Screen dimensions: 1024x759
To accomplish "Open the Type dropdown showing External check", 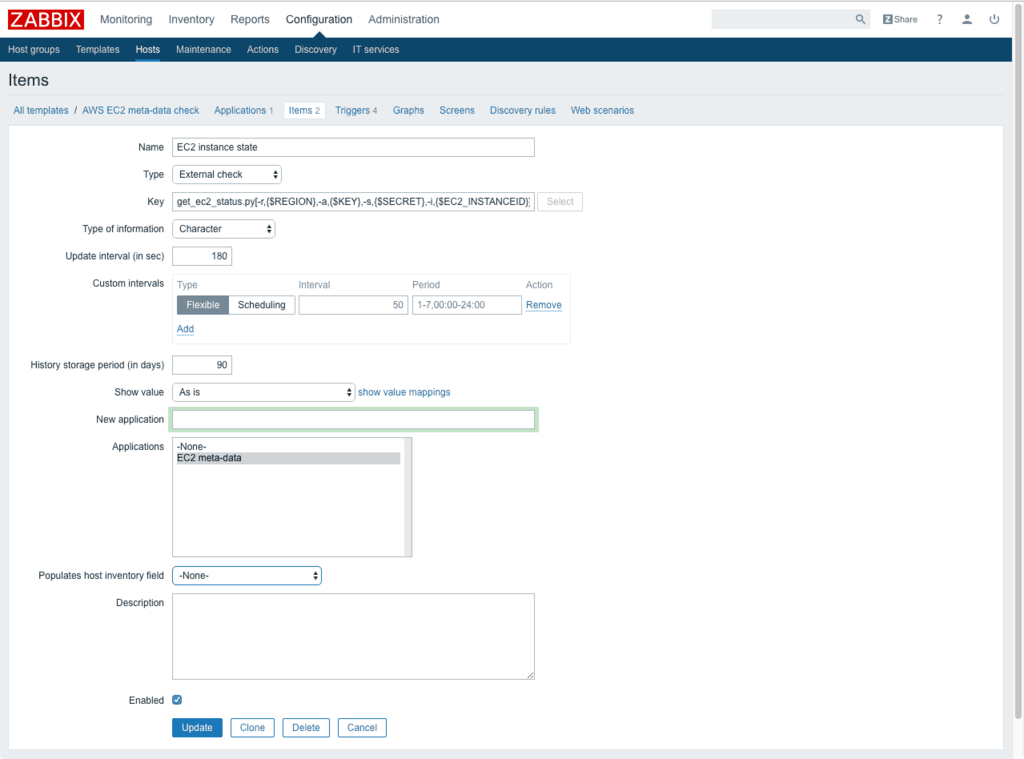I will (x=227, y=174).
